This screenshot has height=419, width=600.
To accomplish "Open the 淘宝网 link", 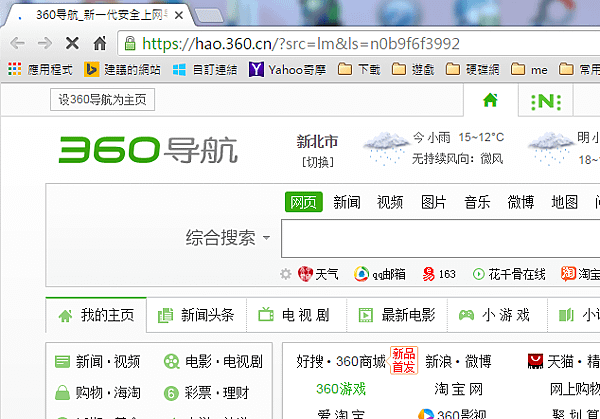I will coord(458,389).
